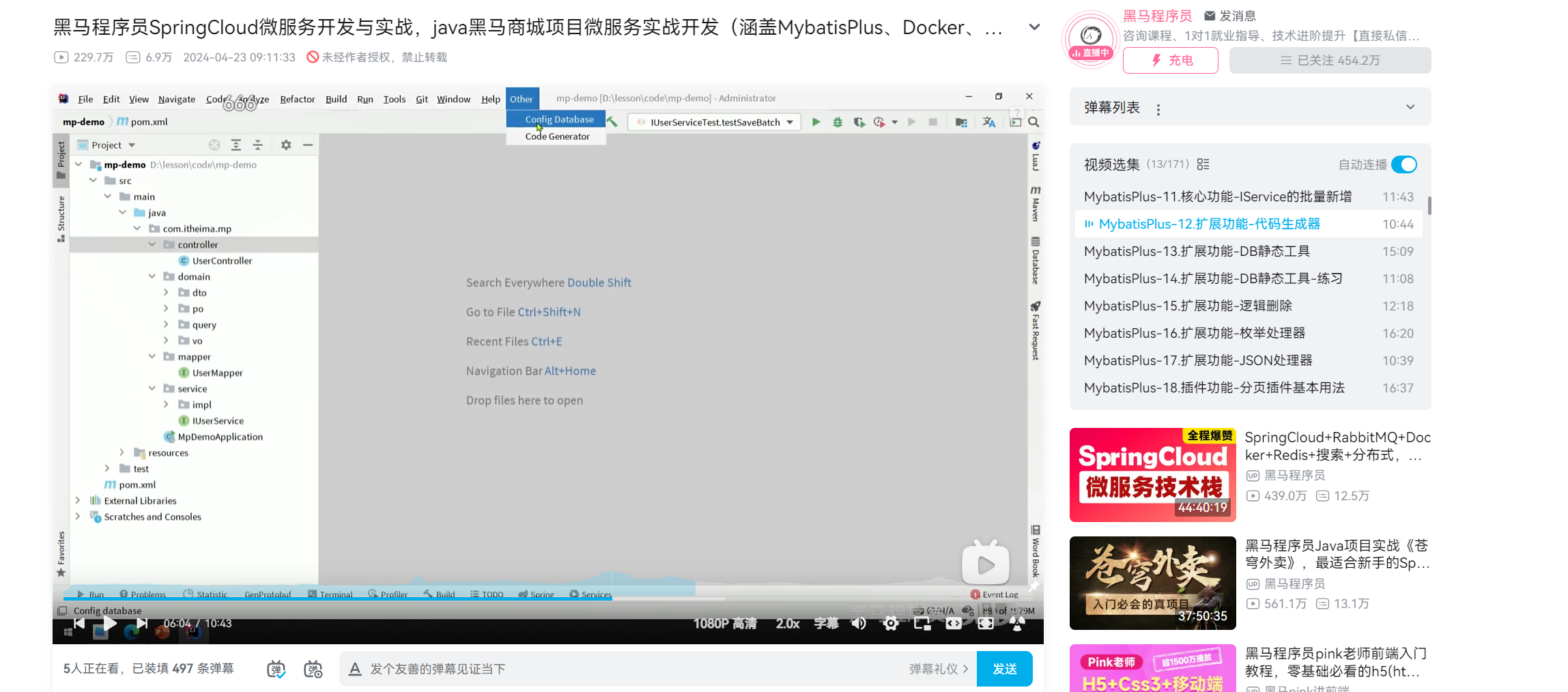Select Code Generator menu entry
The width and height of the screenshot is (1568, 692).
click(x=557, y=136)
